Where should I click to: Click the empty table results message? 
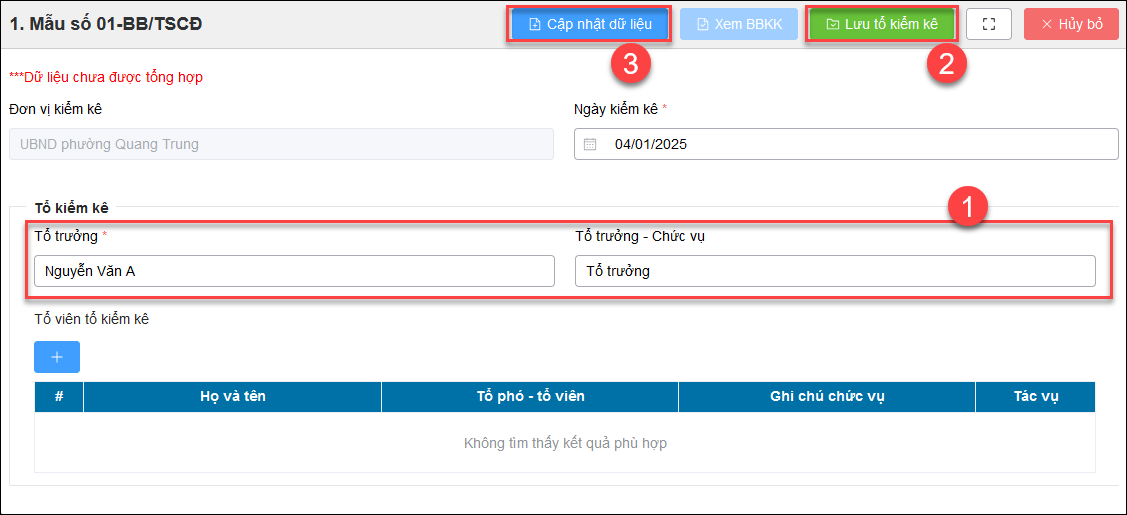coord(565,443)
